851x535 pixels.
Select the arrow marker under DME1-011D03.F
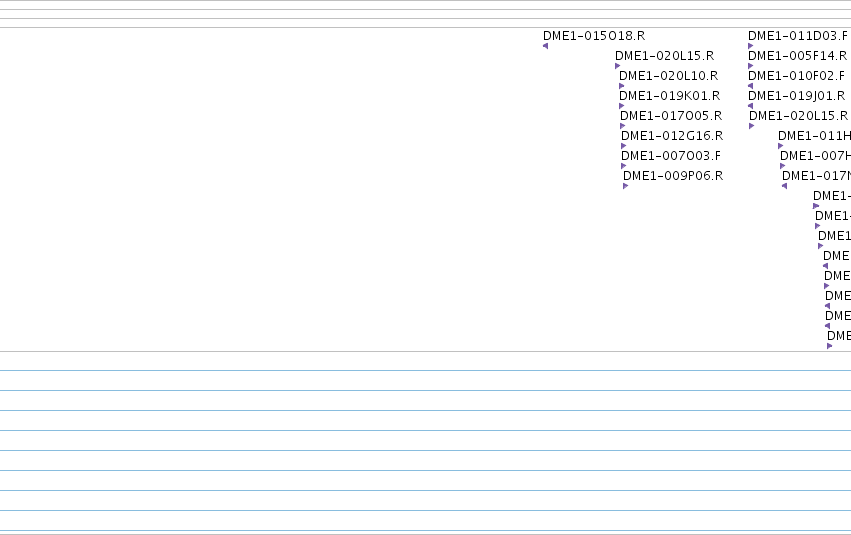[x=751, y=46]
